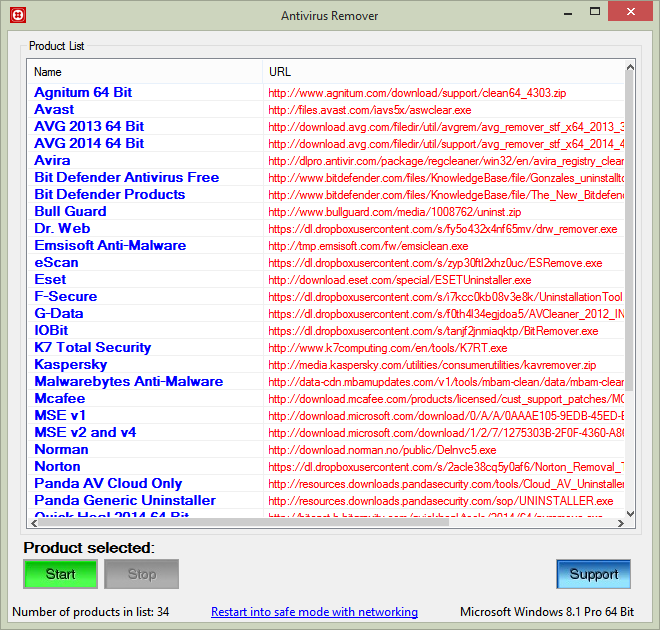Click the norman Delnvc5.exe URL
Viewport: 660px width, 630px height.
(382, 450)
